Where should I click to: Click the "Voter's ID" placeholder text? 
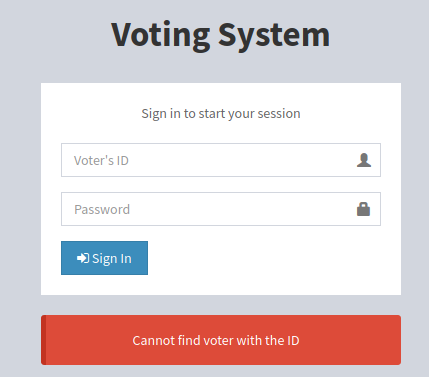point(101,160)
